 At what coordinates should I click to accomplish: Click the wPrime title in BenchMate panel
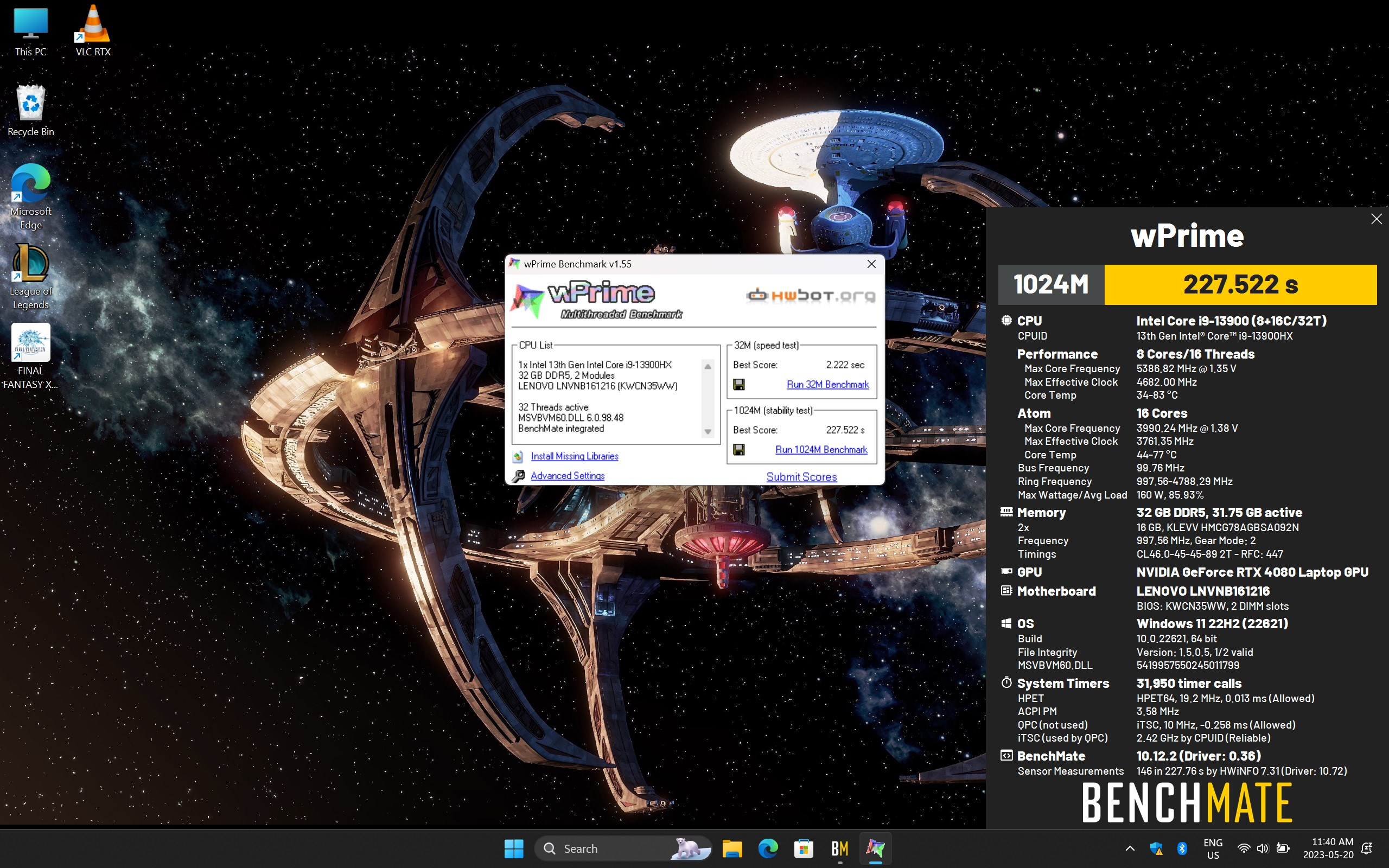point(1187,235)
